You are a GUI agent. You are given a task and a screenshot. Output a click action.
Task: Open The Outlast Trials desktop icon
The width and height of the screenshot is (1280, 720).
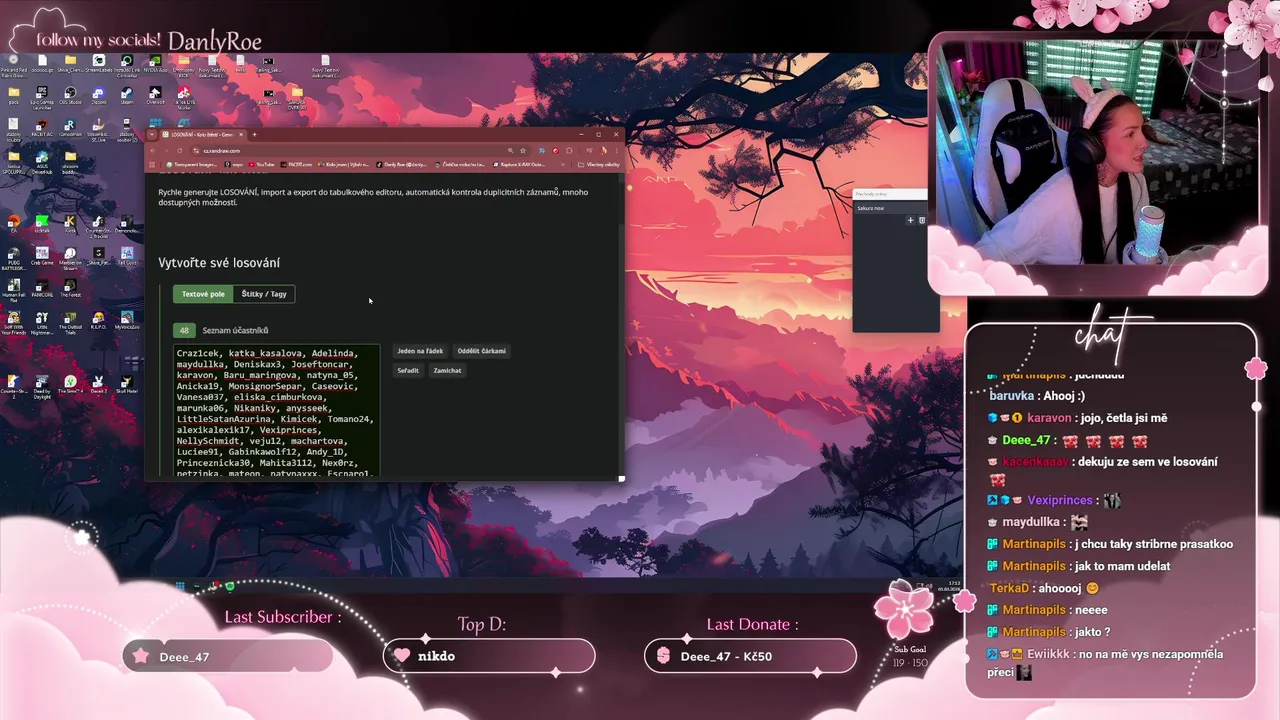click(x=70, y=324)
